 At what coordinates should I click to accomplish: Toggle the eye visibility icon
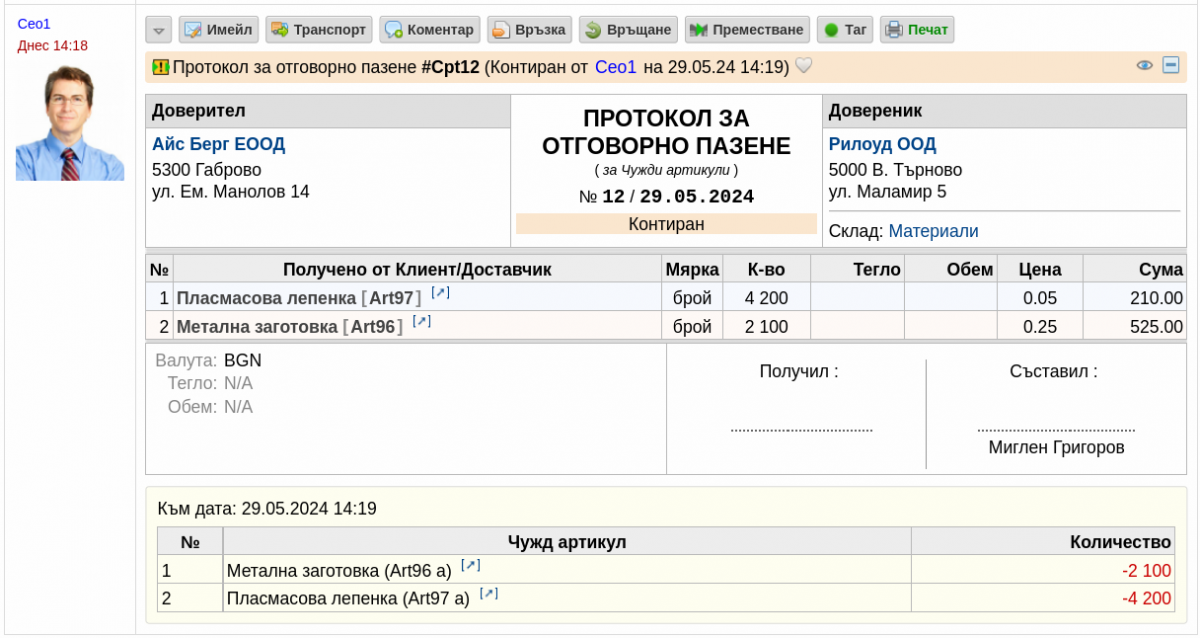coord(1145,66)
